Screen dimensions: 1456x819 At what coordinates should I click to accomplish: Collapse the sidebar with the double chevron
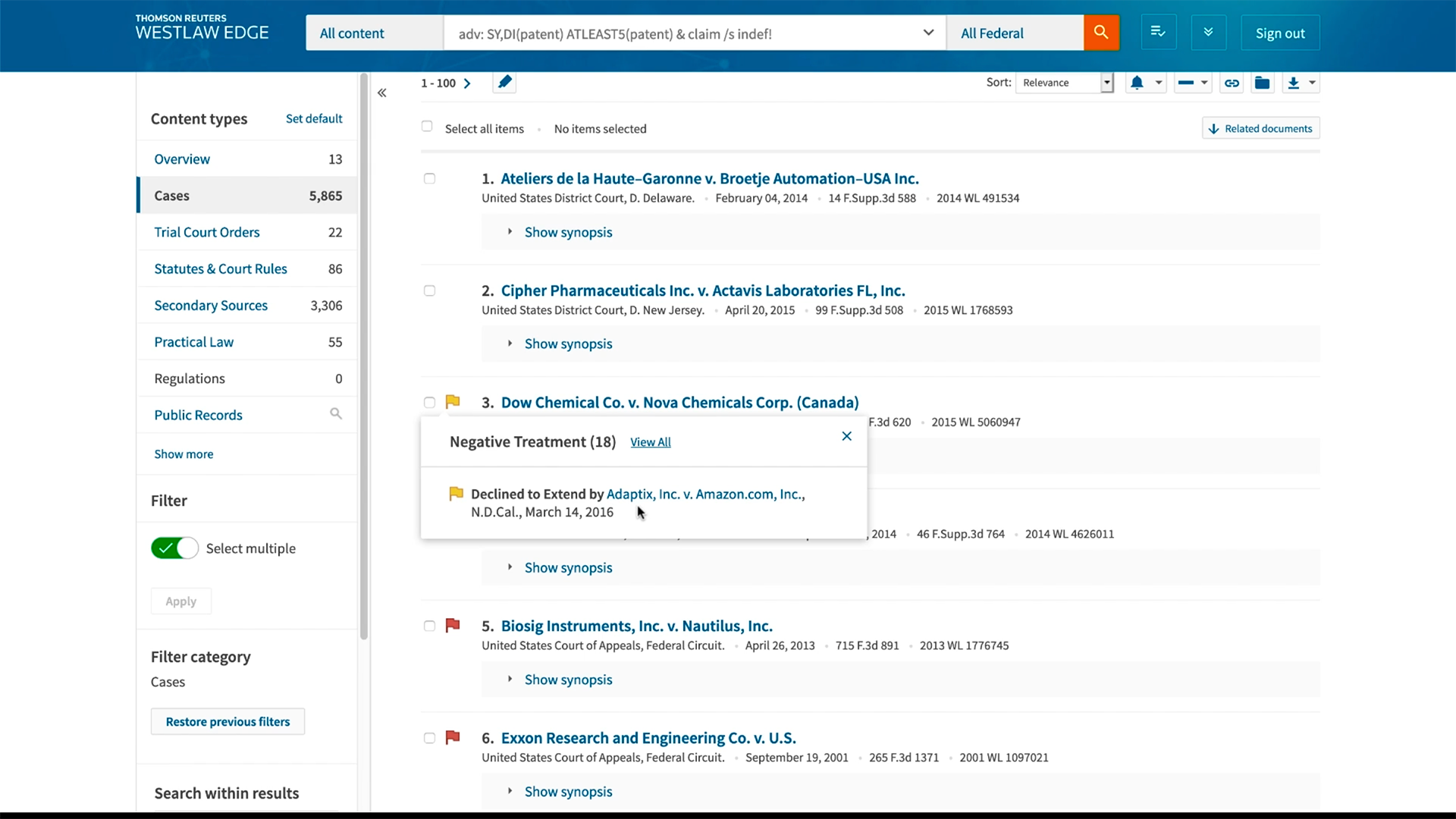tap(382, 93)
